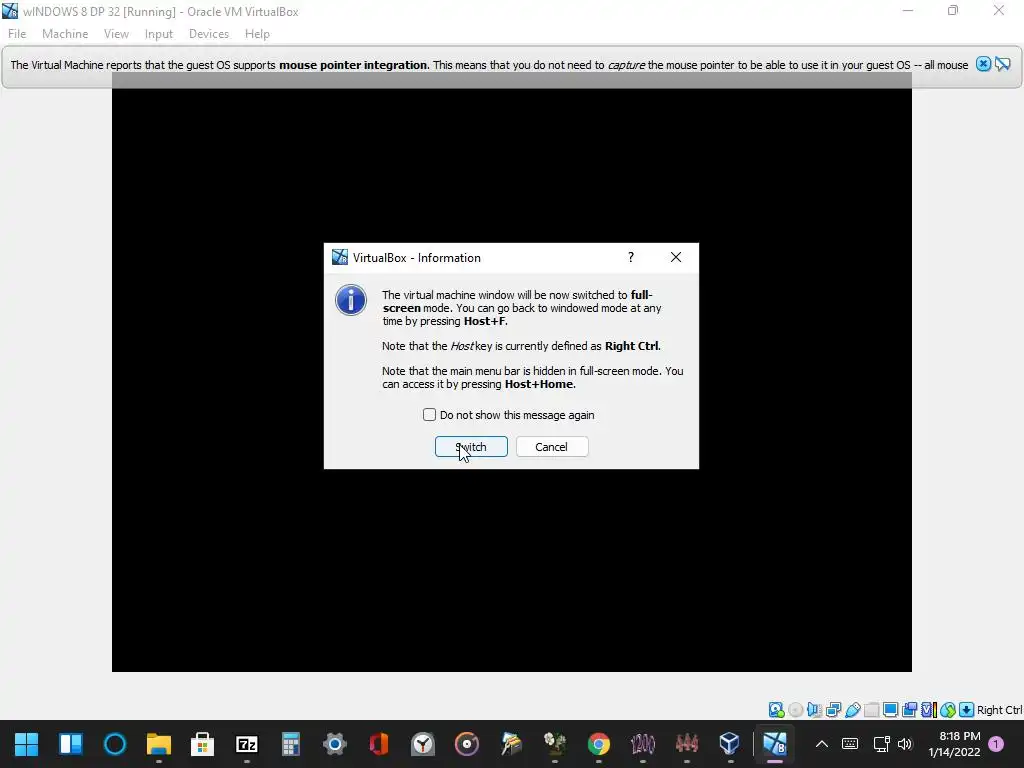Click the VirtualBox icon in the window title bar
Screen dimensions: 1024x768
[10, 11]
